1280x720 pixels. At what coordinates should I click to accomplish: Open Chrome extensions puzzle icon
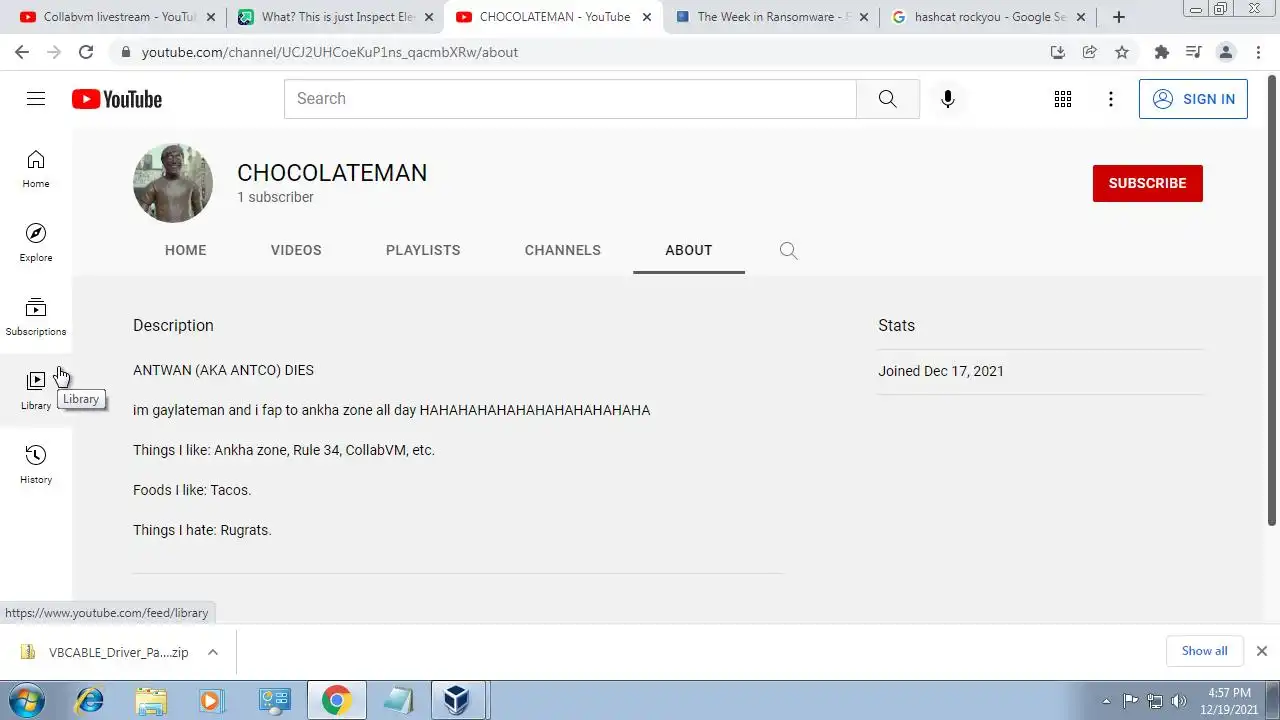pos(1162,52)
